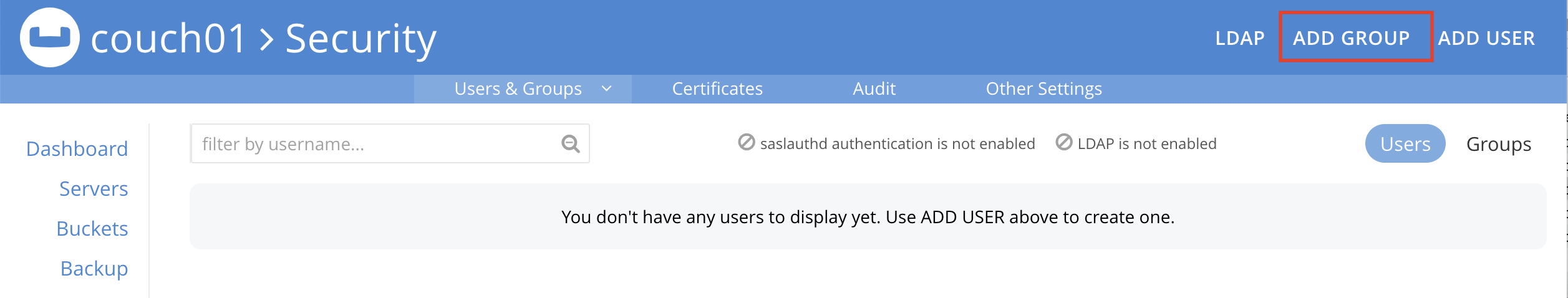Switch the list view to Users
The width and height of the screenshot is (1568, 298).
pos(1405,144)
